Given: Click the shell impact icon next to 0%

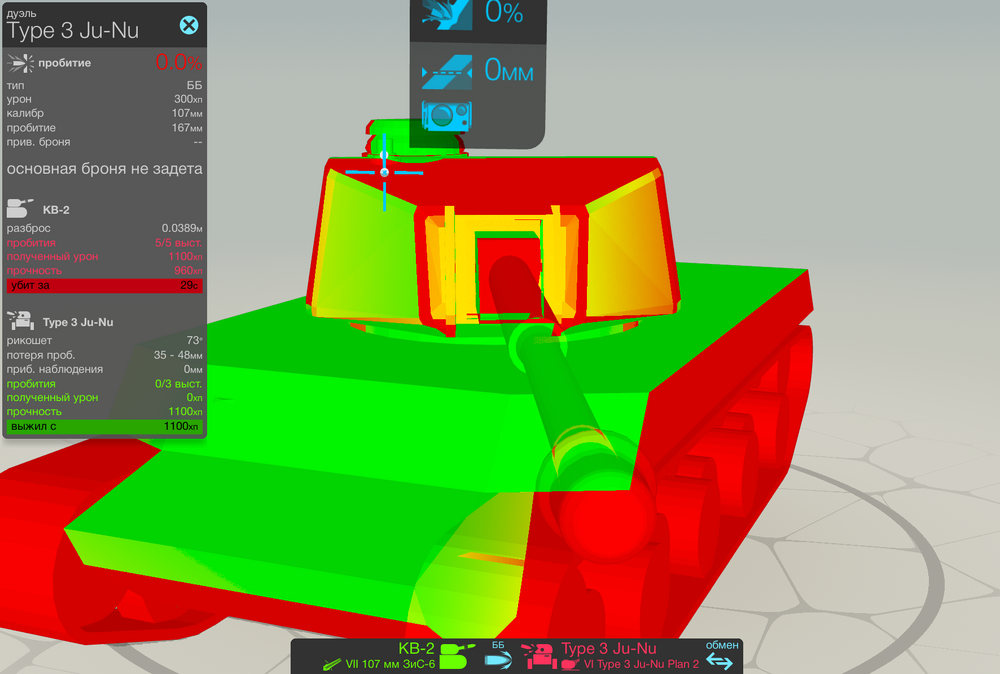Looking at the screenshot, I should [447, 14].
